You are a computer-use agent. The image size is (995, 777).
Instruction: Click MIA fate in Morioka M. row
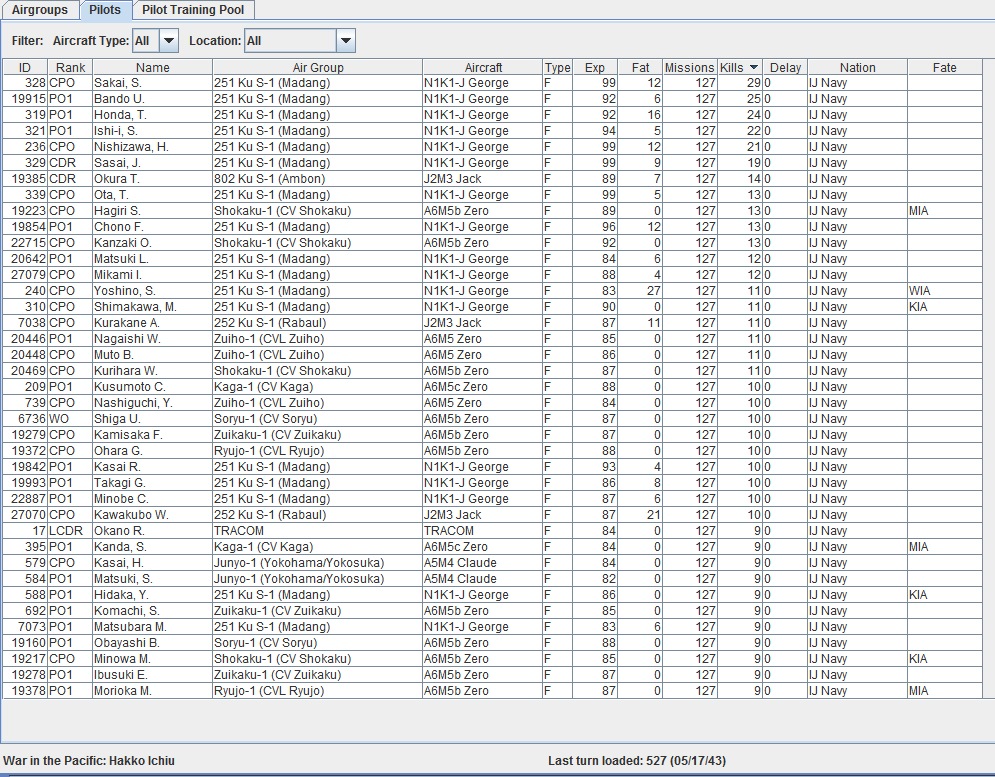click(x=918, y=691)
